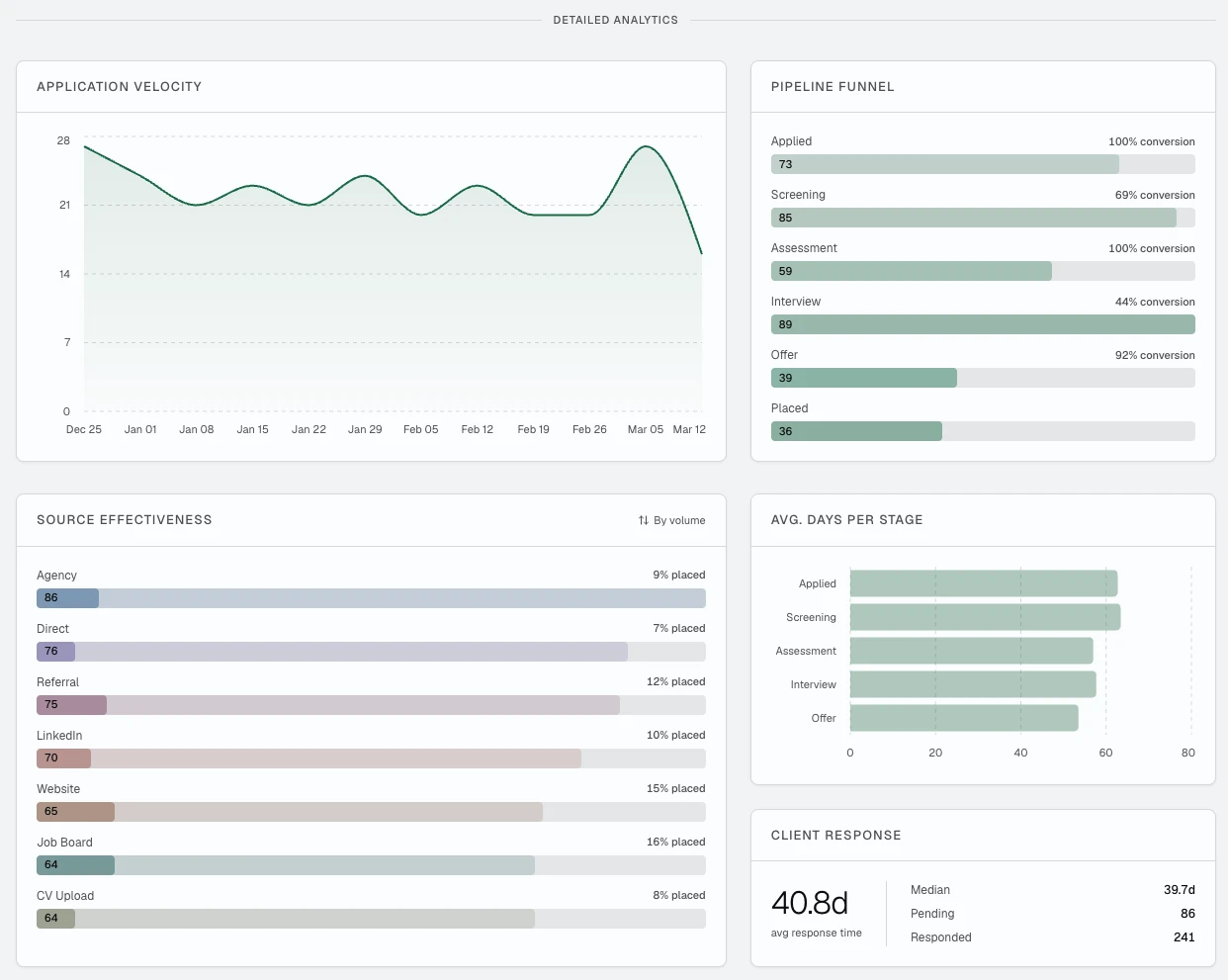The image size is (1228, 980).
Task: Open the By volume sort dropdown
Action: coord(680,520)
